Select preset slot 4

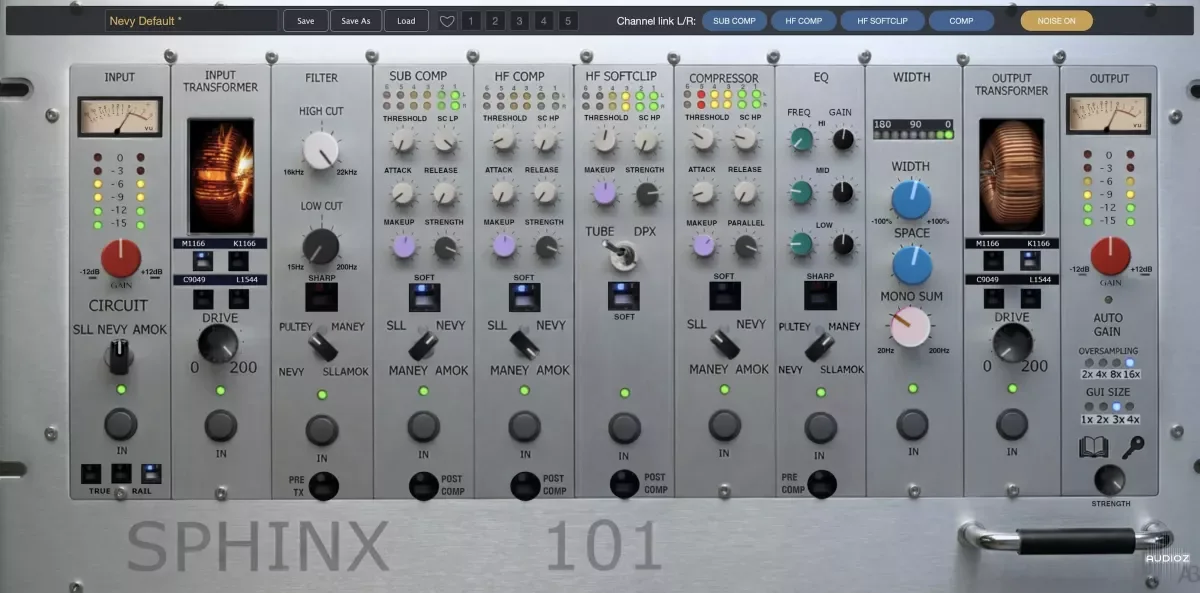[x=544, y=21]
